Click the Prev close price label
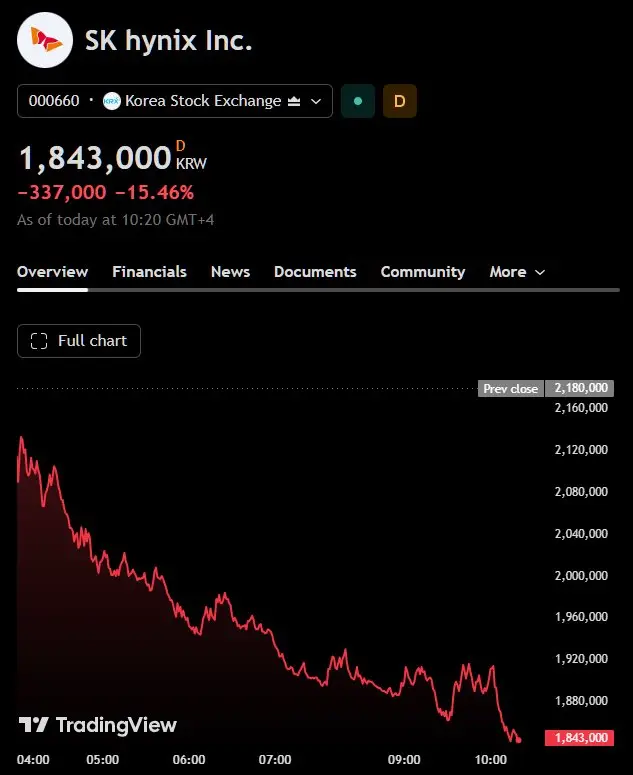This screenshot has width=633, height=775. (x=510, y=388)
